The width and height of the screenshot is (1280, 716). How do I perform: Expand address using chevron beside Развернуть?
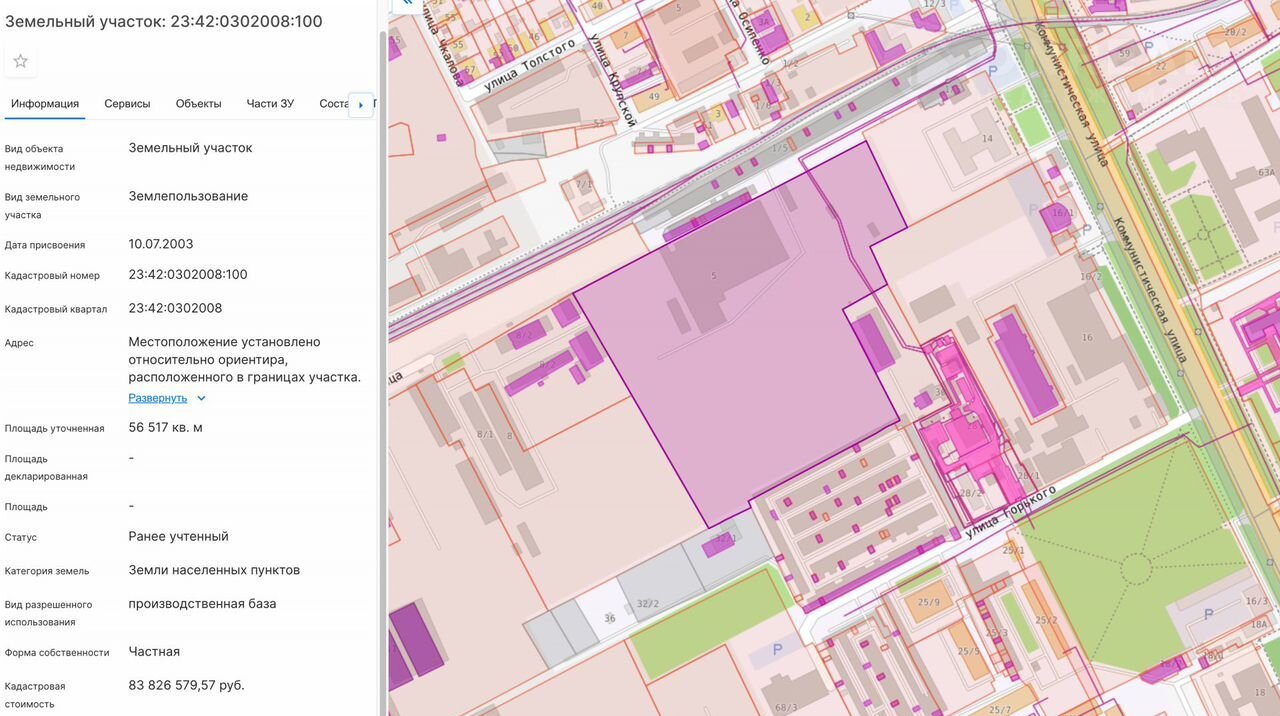[201, 398]
